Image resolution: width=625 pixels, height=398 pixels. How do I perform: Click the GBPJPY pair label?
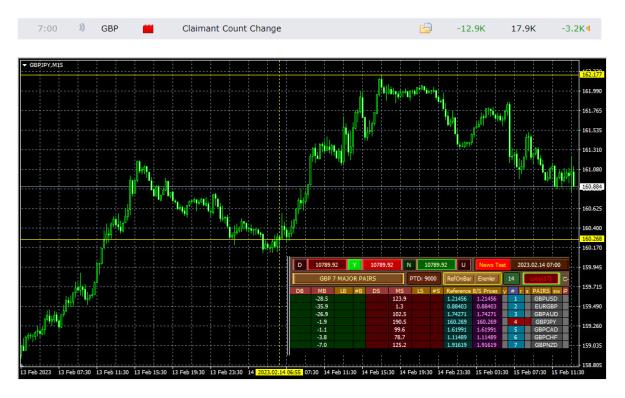click(546, 322)
